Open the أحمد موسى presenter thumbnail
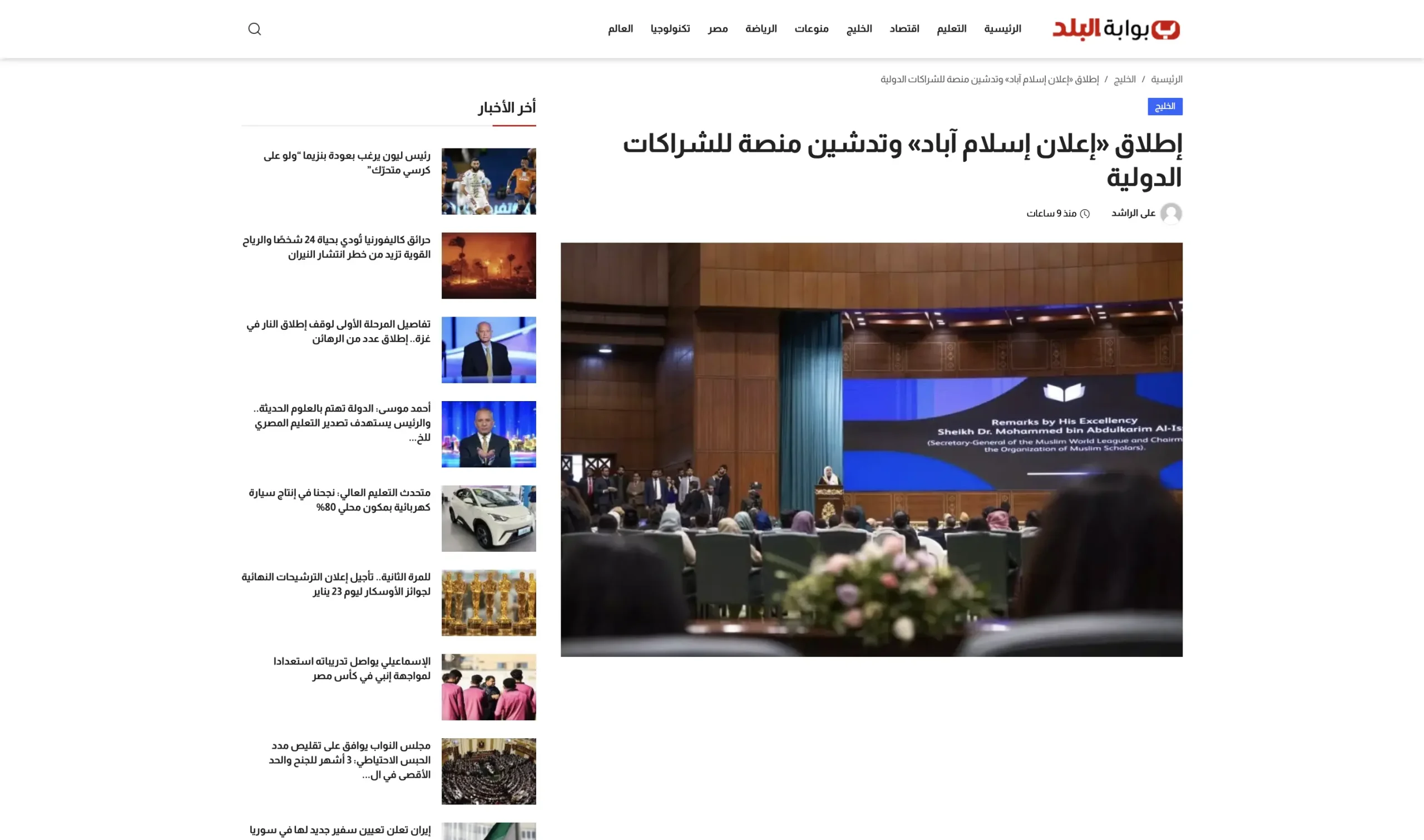1424x840 pixels. coord(488,434)
